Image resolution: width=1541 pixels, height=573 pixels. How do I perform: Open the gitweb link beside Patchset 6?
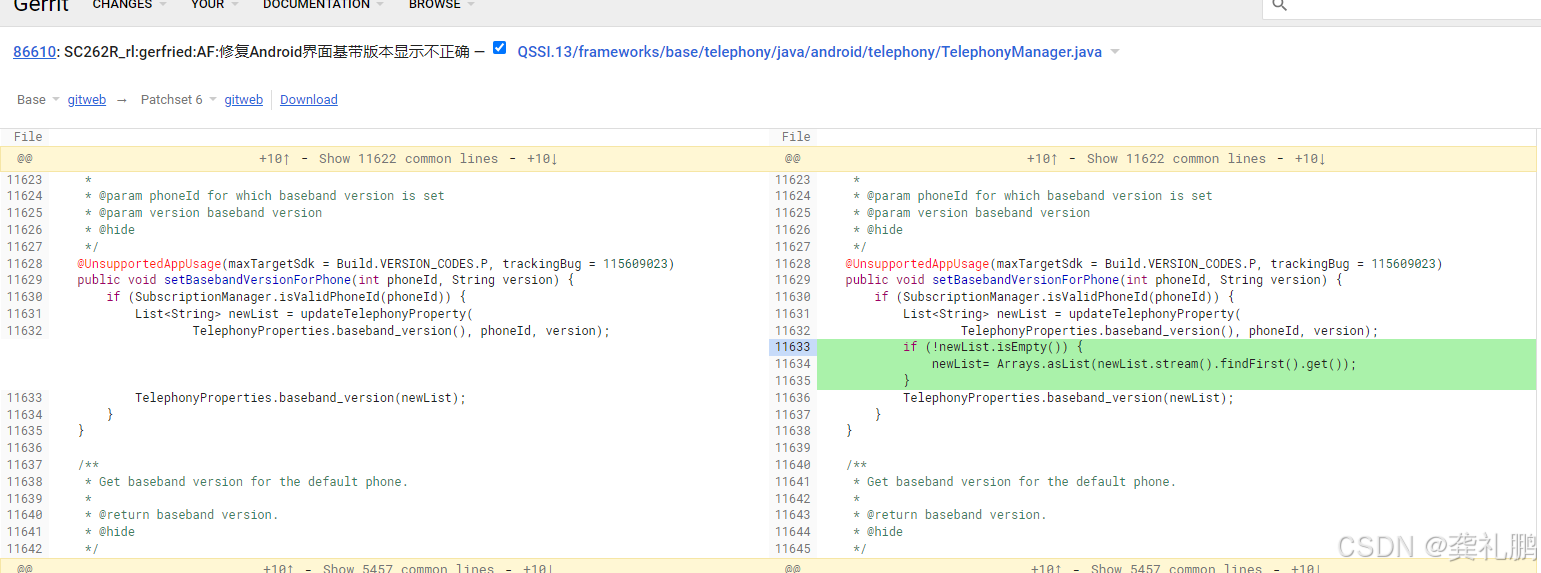pyautogui.click(x=244, y=99)
